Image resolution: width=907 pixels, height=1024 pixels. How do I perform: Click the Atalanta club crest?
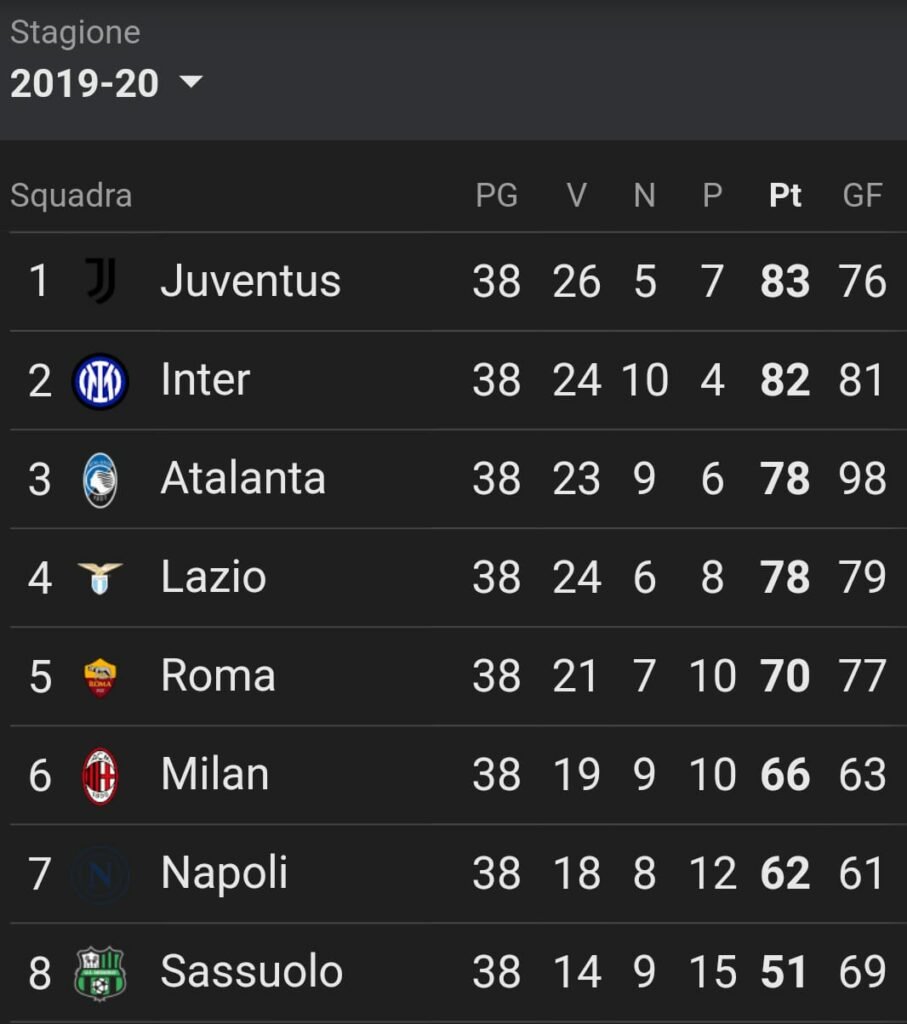click(x=100, y=480)
